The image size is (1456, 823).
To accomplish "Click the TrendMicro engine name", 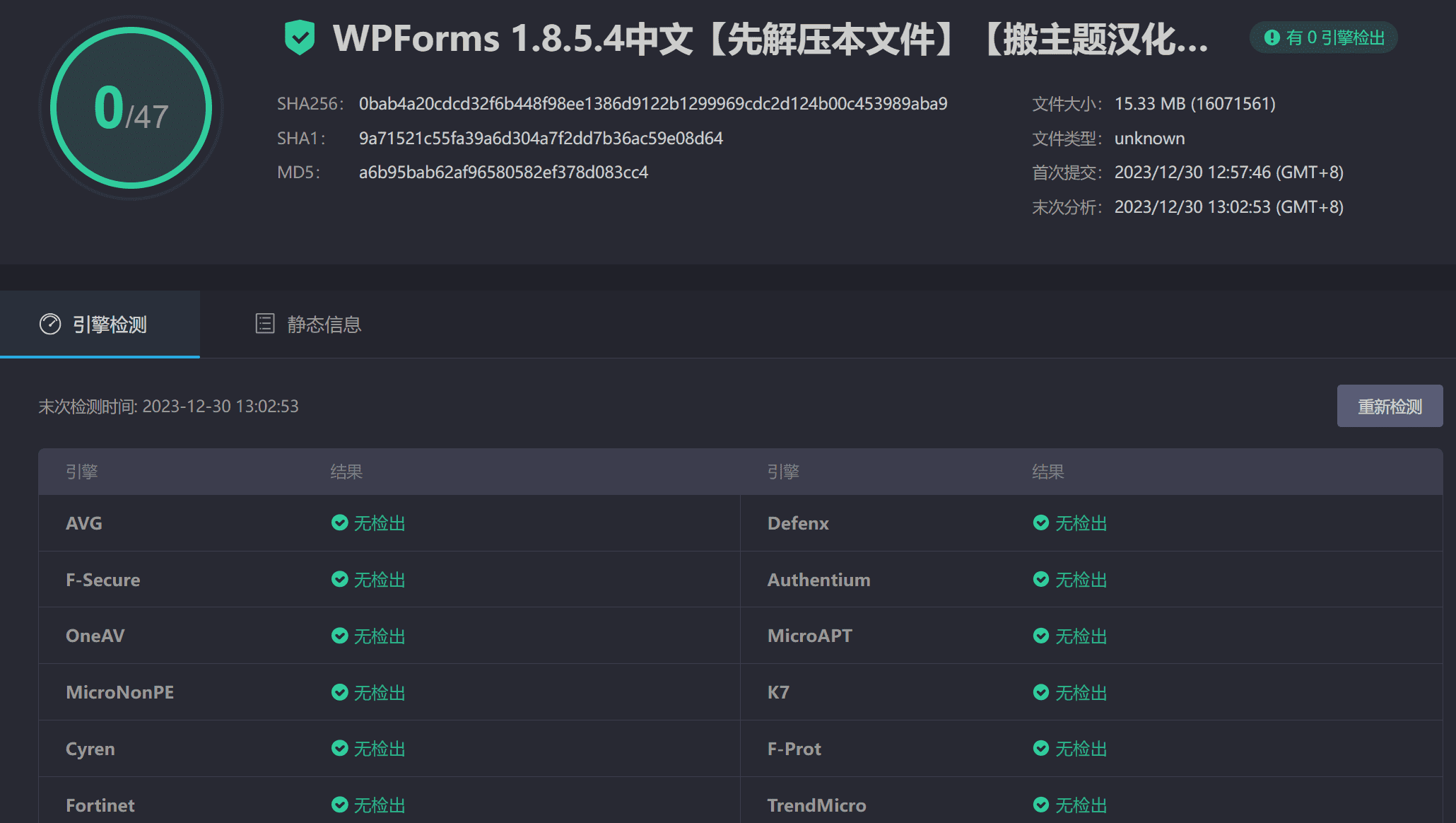I will [x=817, y=805].
